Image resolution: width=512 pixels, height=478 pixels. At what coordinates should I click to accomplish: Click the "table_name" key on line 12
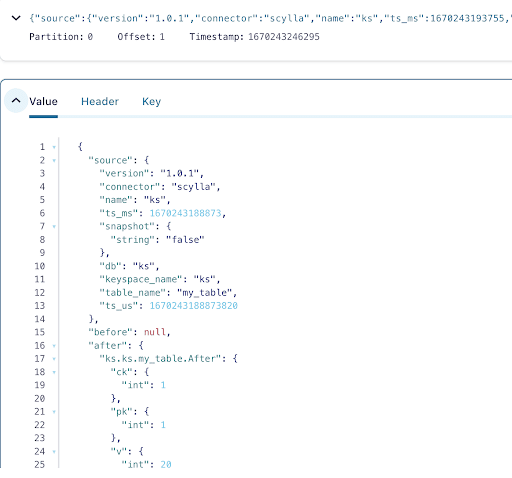pyautogui.click(x=133, y=293)
